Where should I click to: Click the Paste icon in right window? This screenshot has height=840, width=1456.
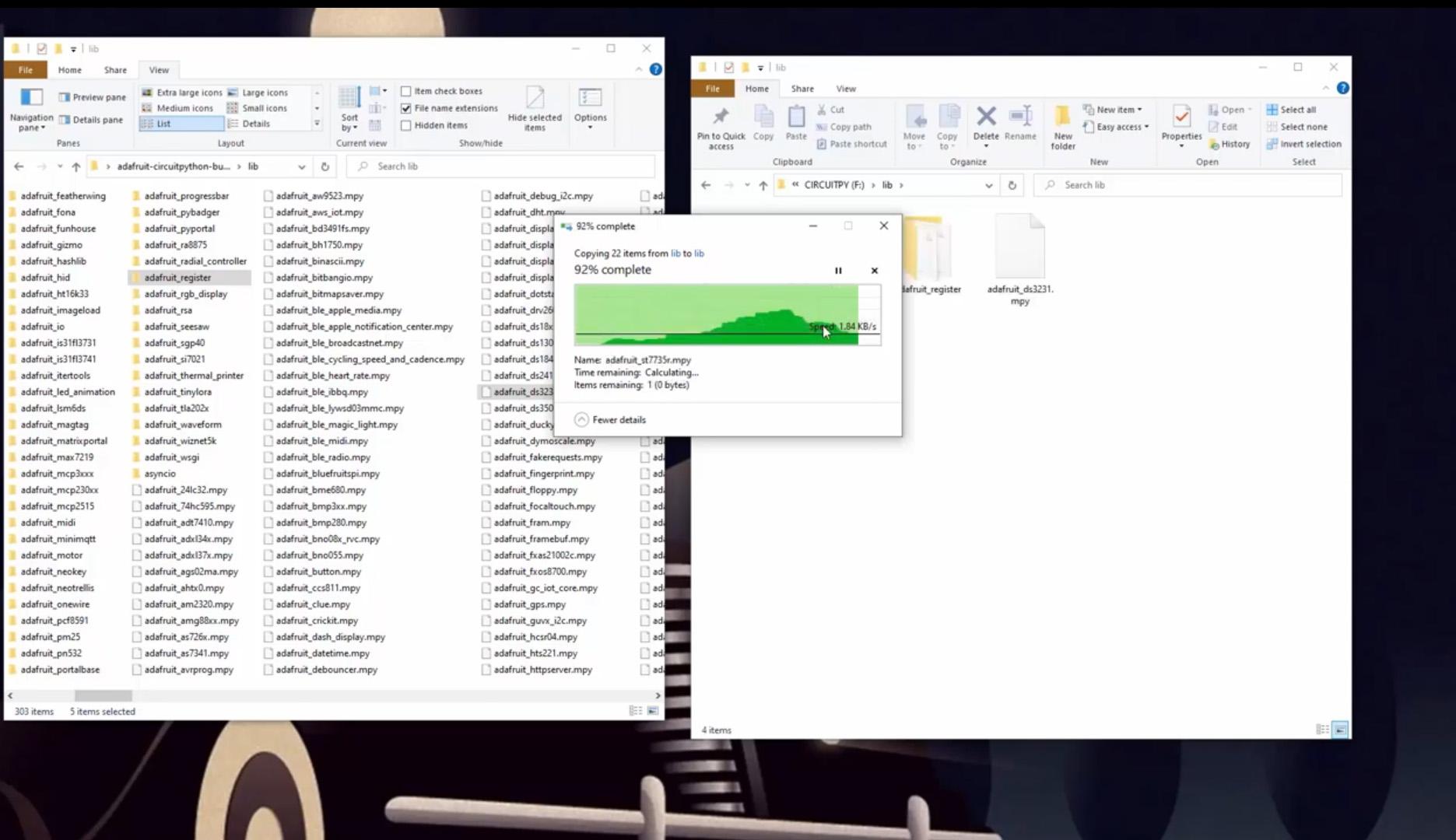[796, 123]
